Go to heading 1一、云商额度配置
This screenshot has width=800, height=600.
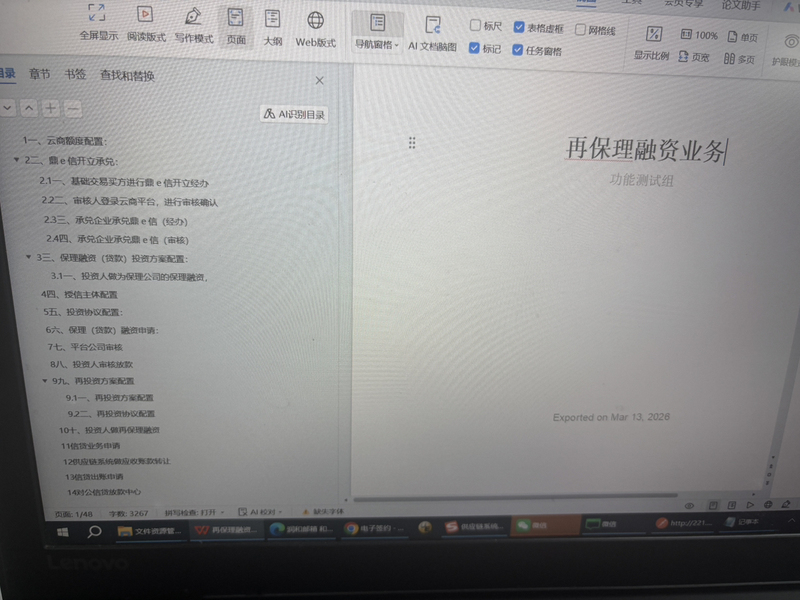click(x=64, y=140)
